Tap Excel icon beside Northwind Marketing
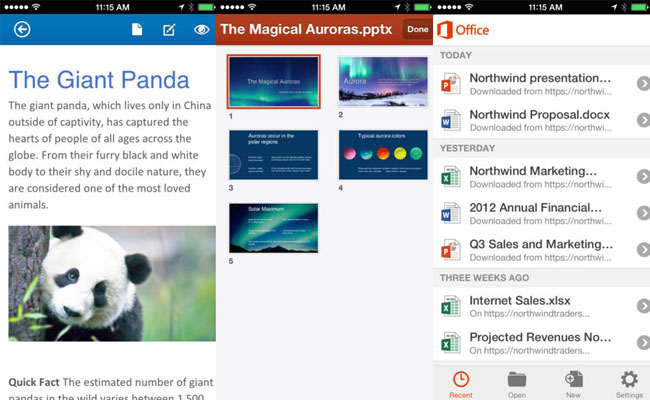 coord(451,177)
